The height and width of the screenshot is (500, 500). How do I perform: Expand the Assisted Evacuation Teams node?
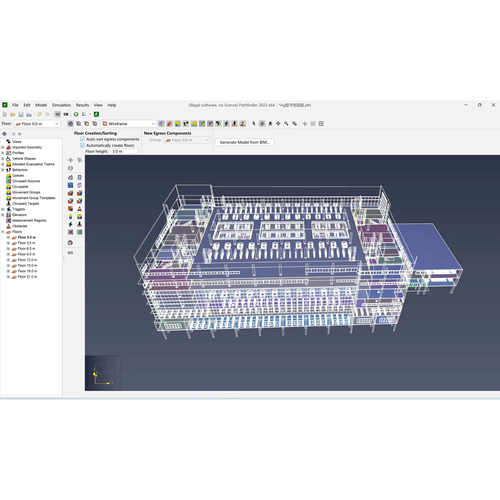click(3, 164)
